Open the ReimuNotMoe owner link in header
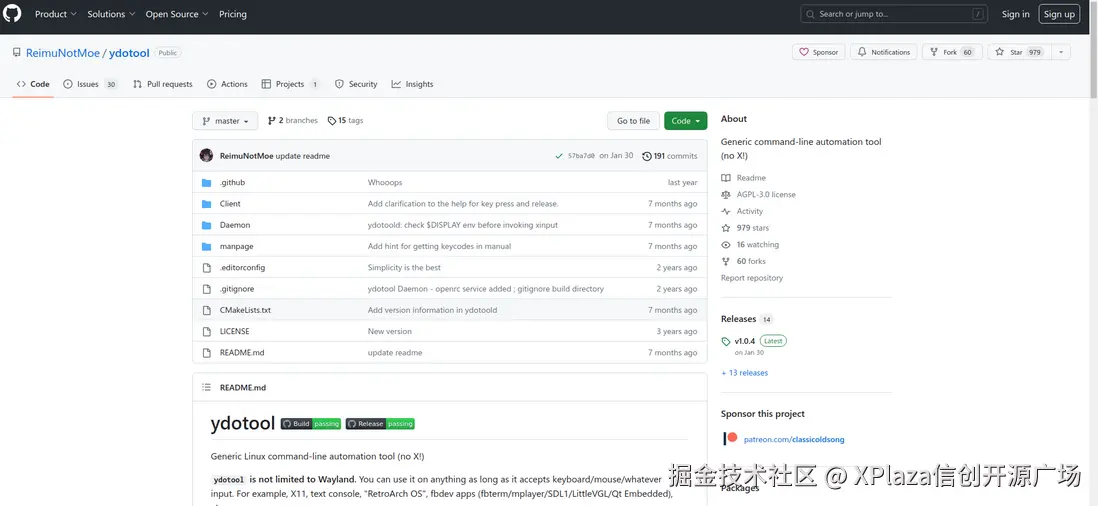Screen dimensions: 1098x506 (x=63, y=52)
